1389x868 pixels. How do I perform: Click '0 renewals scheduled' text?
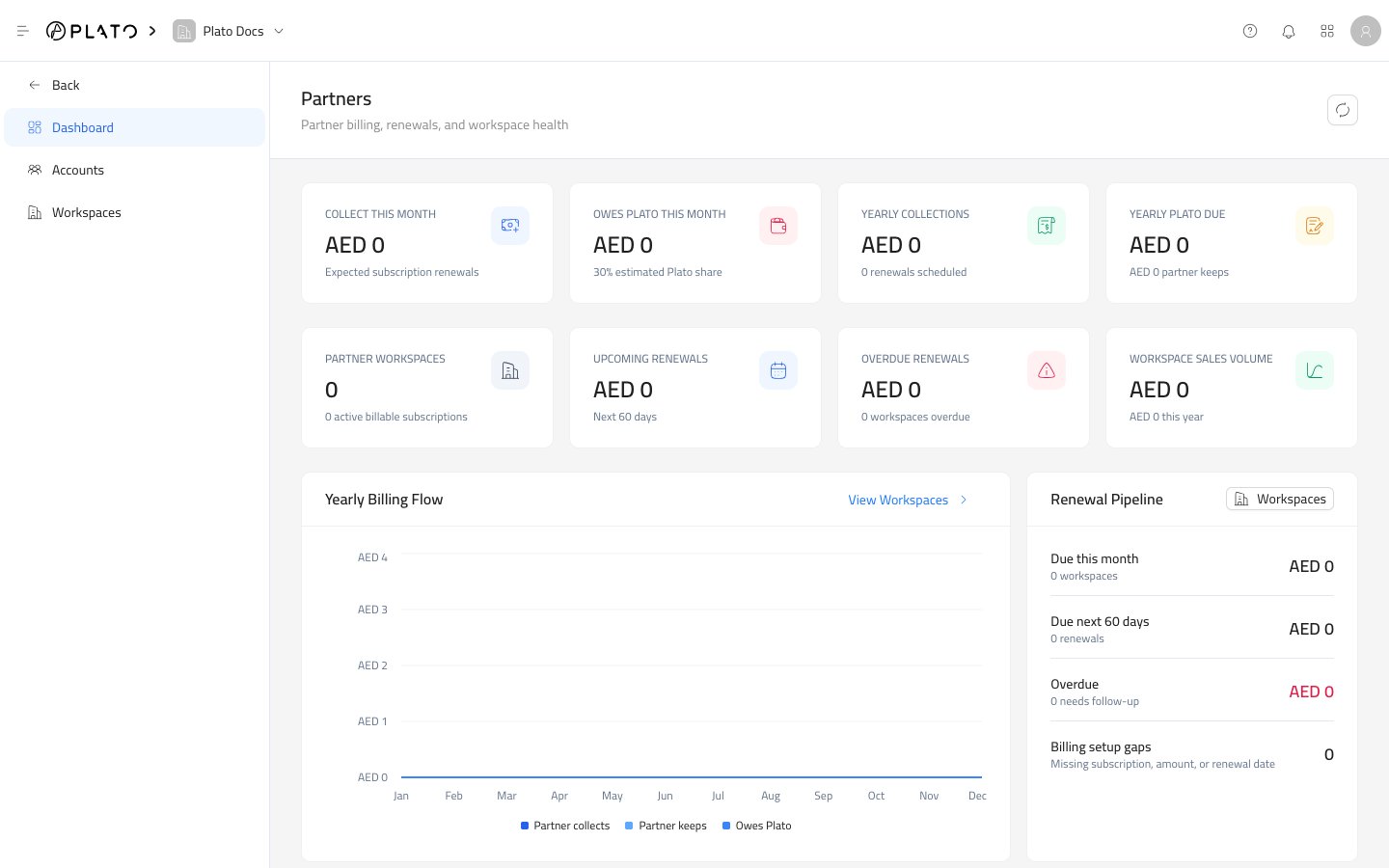[913, 272]
